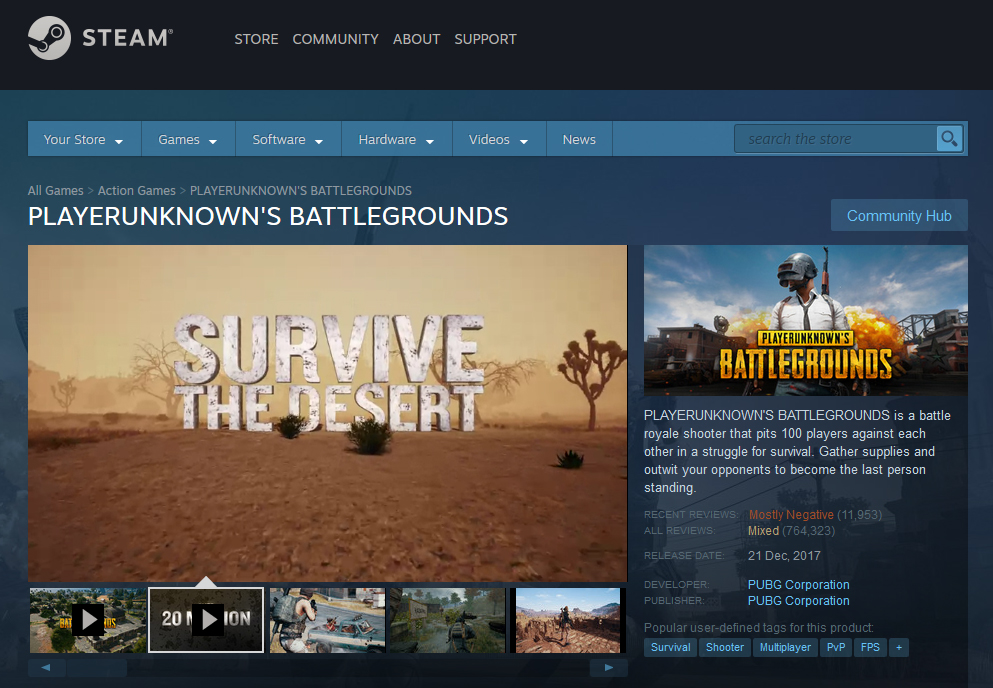The height and width of the screenshot is (688, 993).
Task: Click the thumbnail strip scrollbar handle
Action: point(97,667)
